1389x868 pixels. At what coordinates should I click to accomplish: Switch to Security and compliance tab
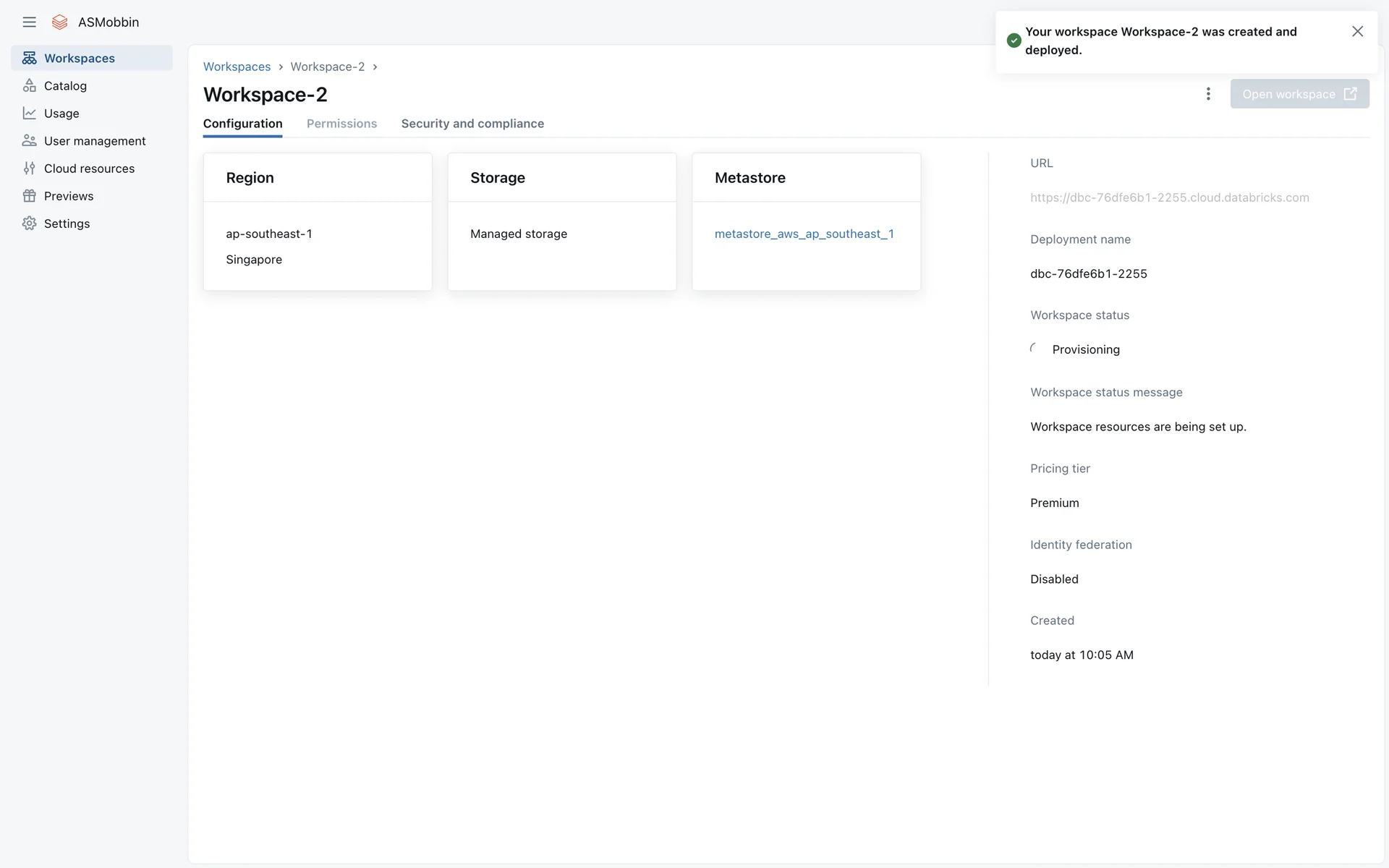(472, 124)
